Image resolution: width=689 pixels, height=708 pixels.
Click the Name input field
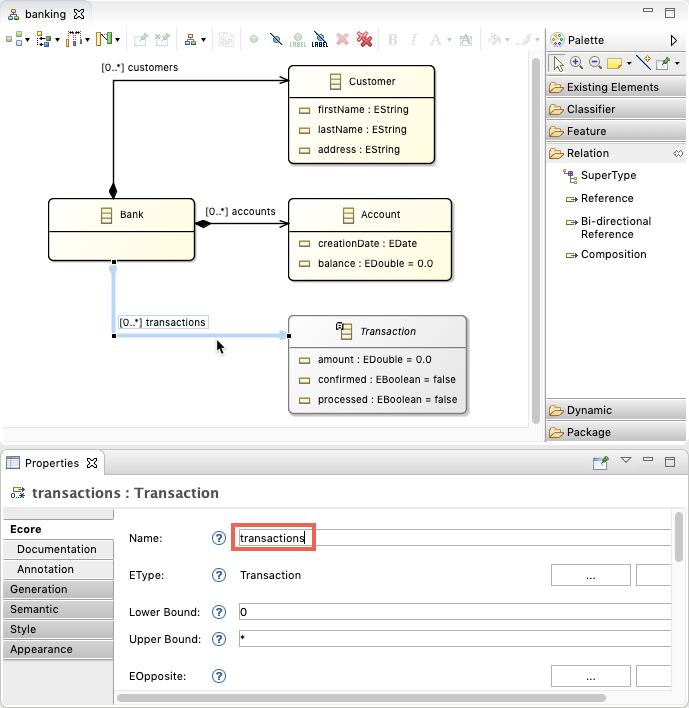click(455, 538)
